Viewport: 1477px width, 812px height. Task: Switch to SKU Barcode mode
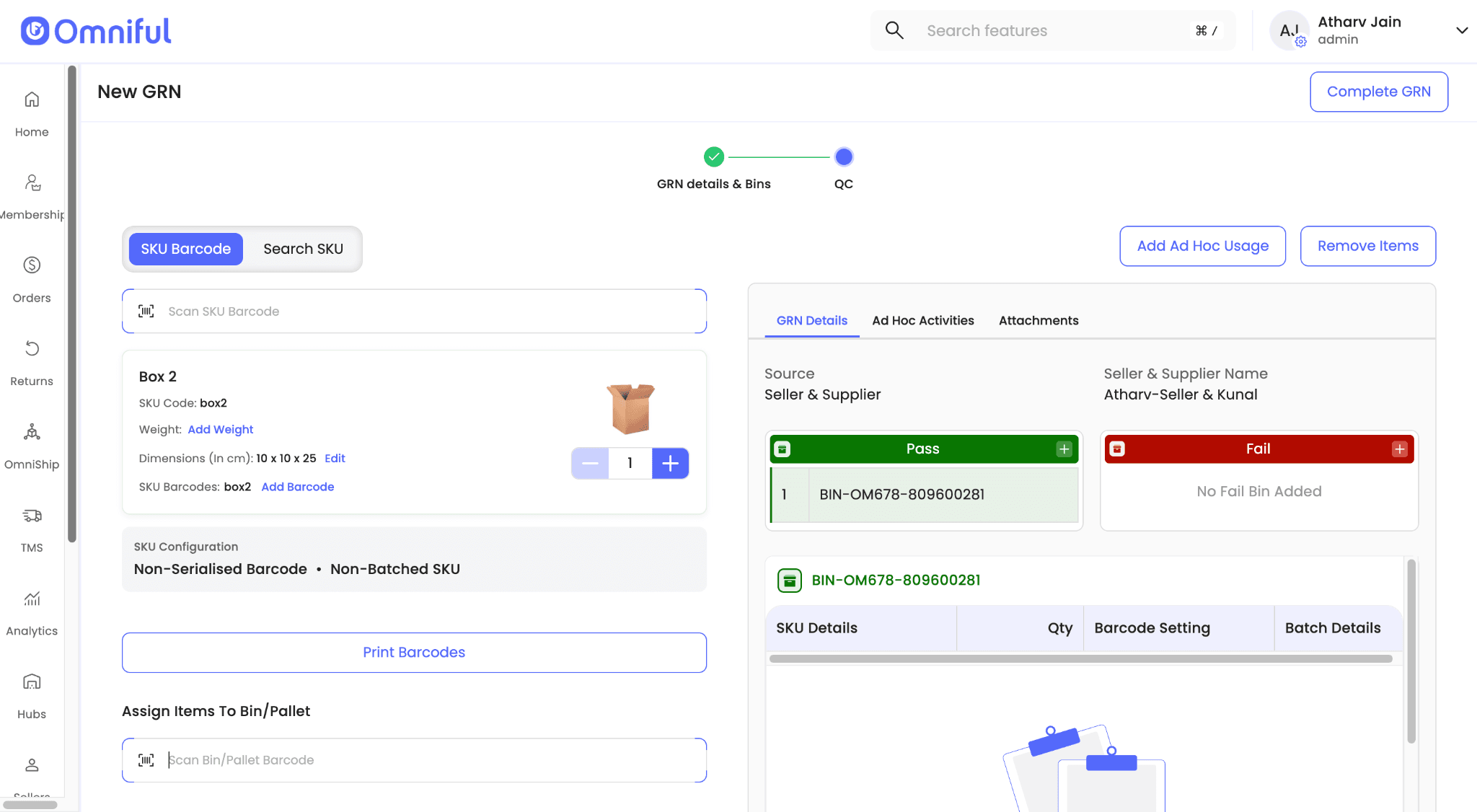pos(186,249)
